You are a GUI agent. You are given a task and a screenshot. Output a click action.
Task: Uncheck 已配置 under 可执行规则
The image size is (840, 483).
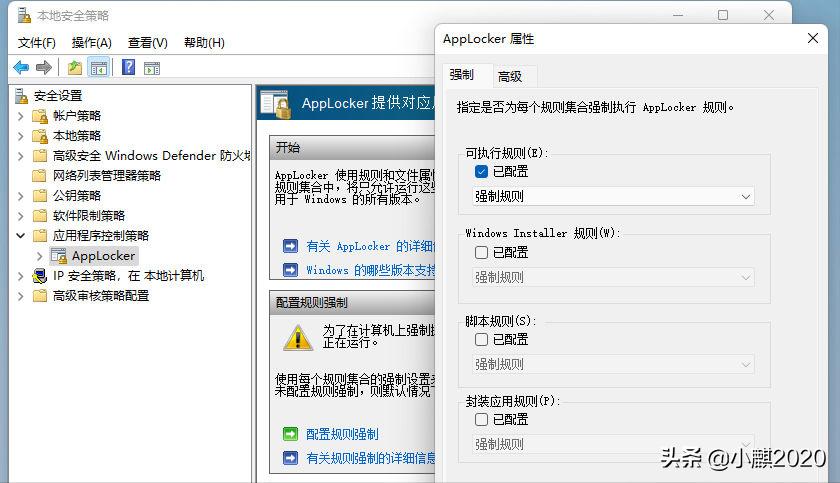(481, 171)
